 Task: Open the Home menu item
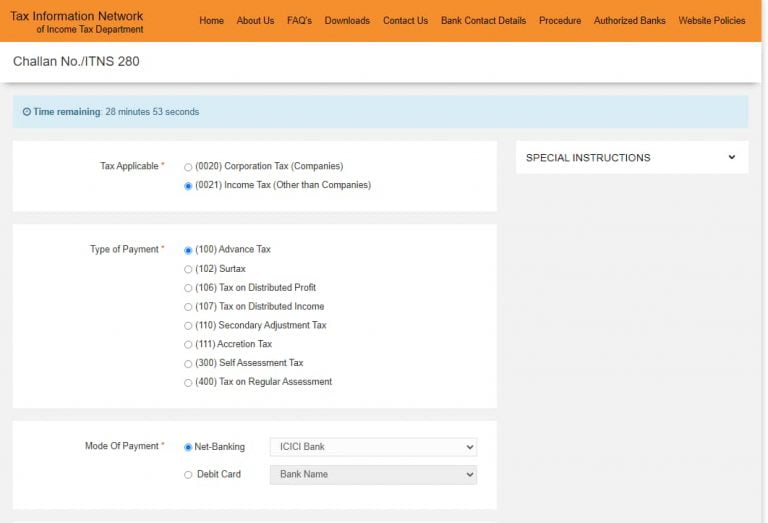point(211,21)
